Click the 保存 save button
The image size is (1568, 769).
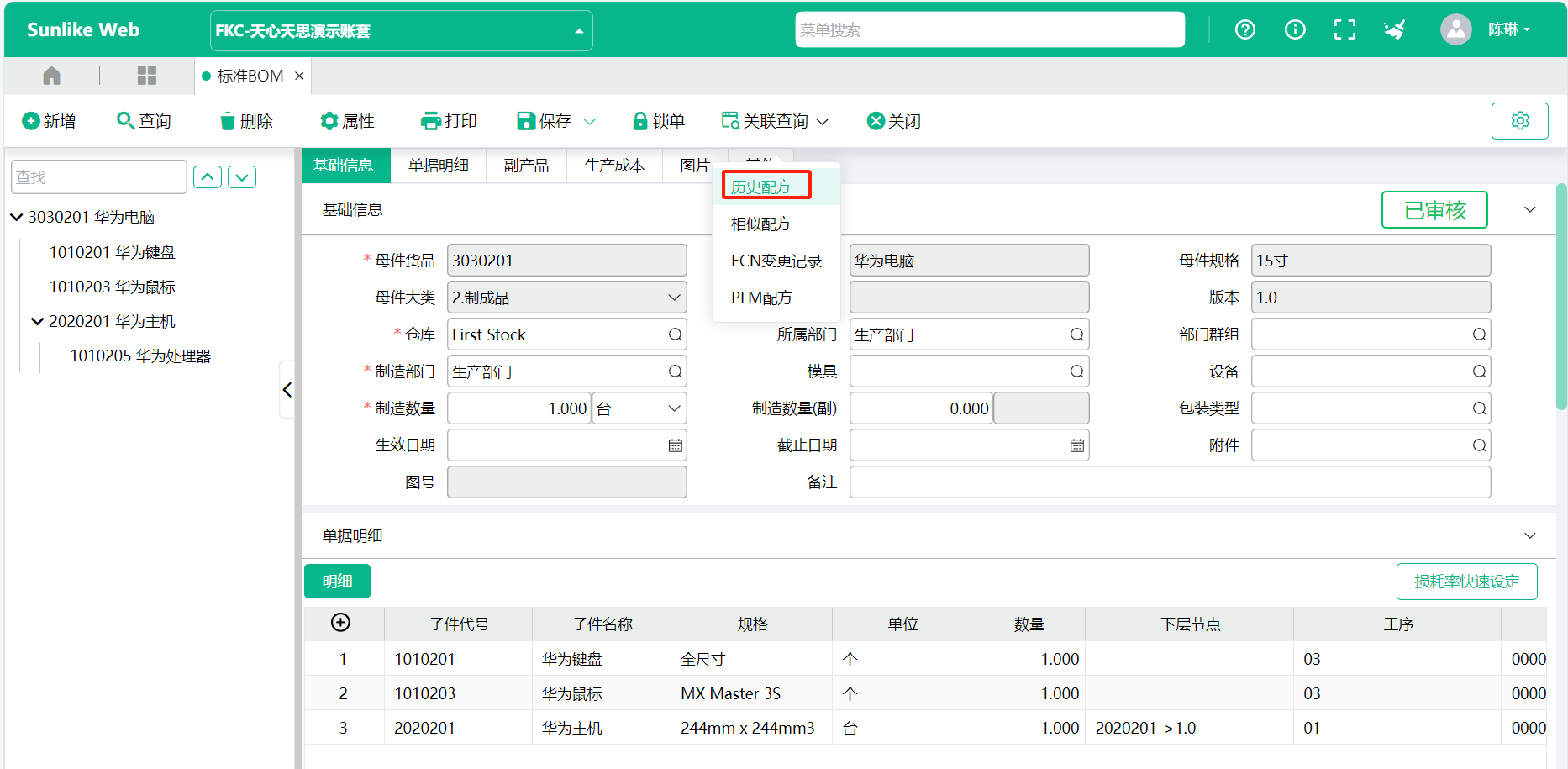[x=544, y=121]
